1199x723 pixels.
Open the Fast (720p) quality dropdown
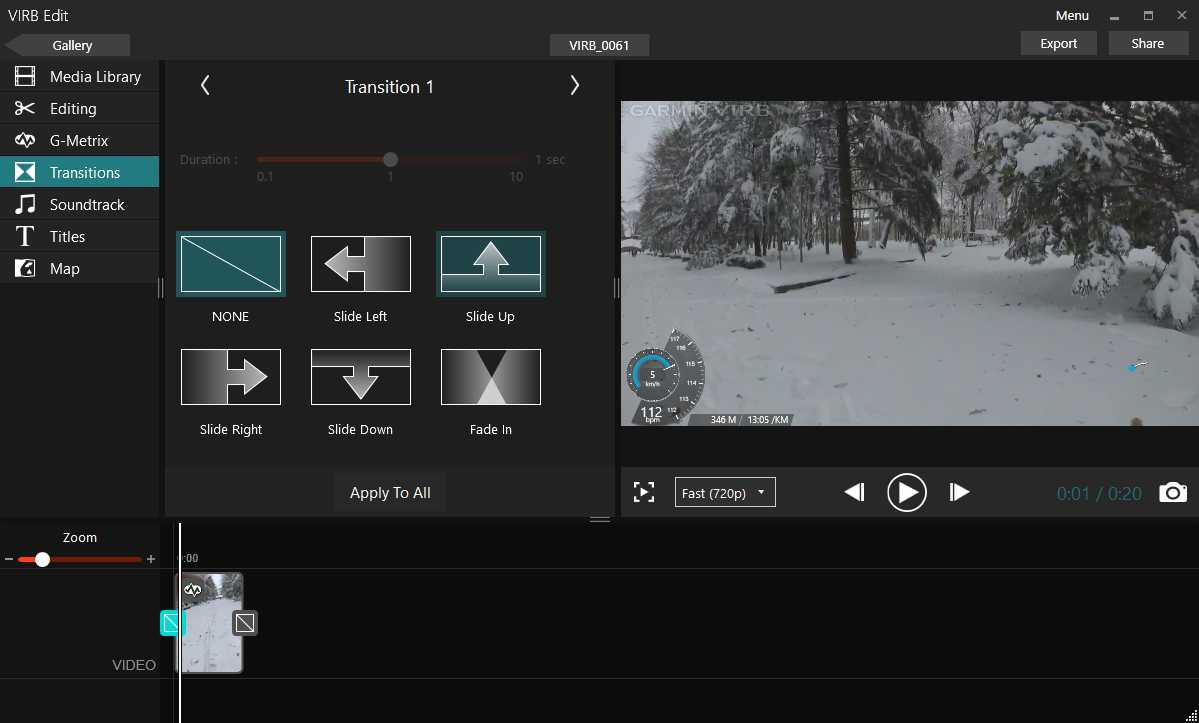coord(725,492)
